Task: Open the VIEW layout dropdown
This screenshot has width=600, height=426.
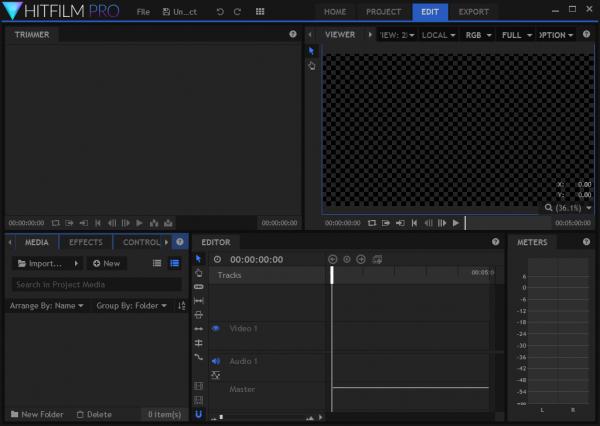Action: pyautogui.click(x=397, y=35)
